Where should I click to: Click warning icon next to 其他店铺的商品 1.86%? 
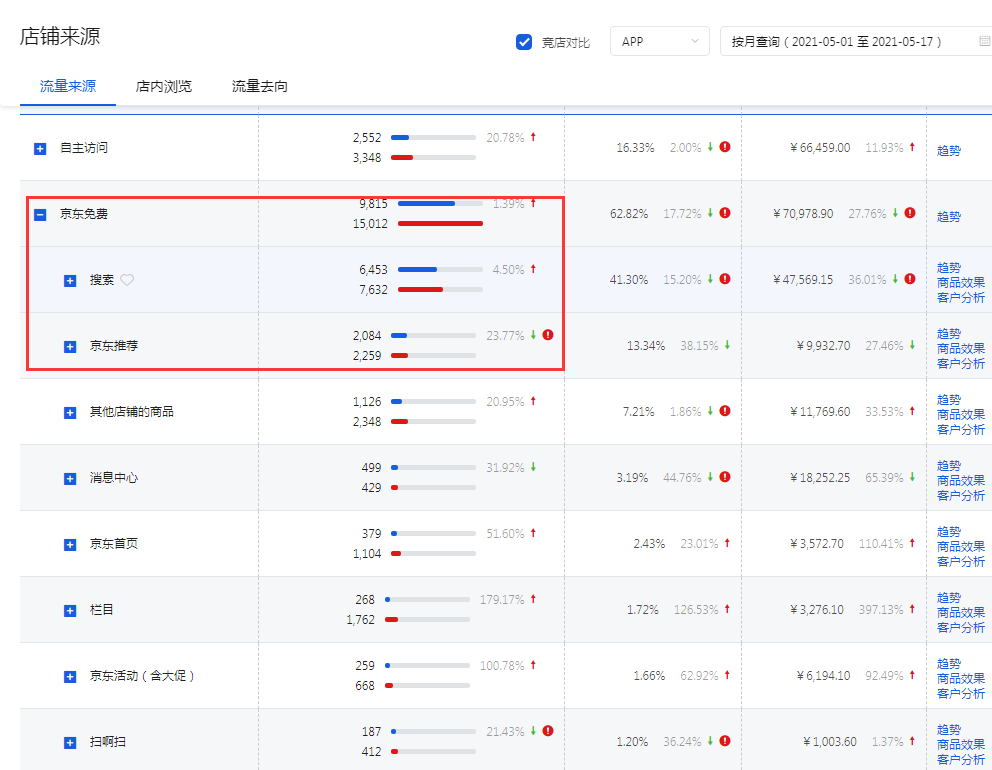pyautogui.click(x=725, y=411)
